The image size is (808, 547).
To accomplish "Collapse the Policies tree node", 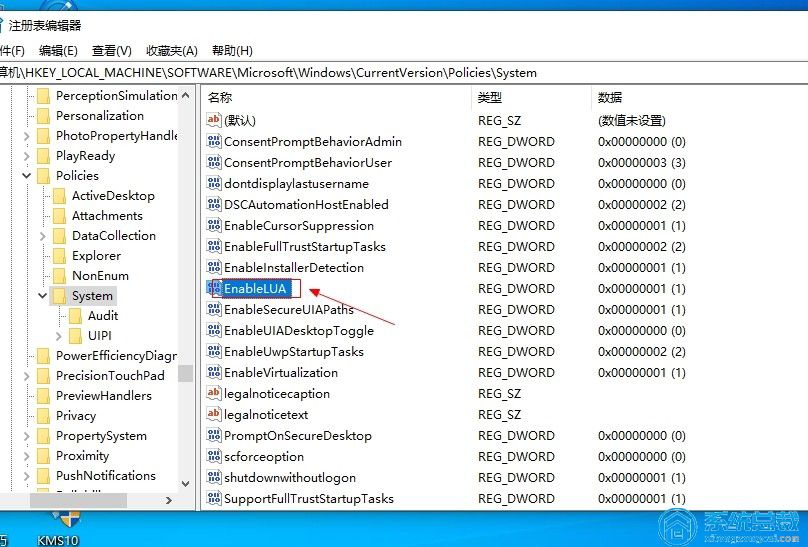I will point(27,176).
